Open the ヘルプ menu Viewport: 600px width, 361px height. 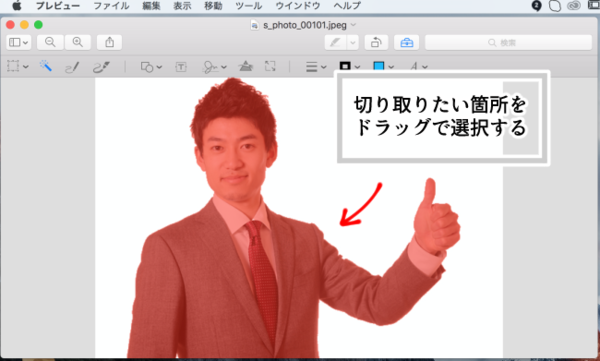click(347, 6)
